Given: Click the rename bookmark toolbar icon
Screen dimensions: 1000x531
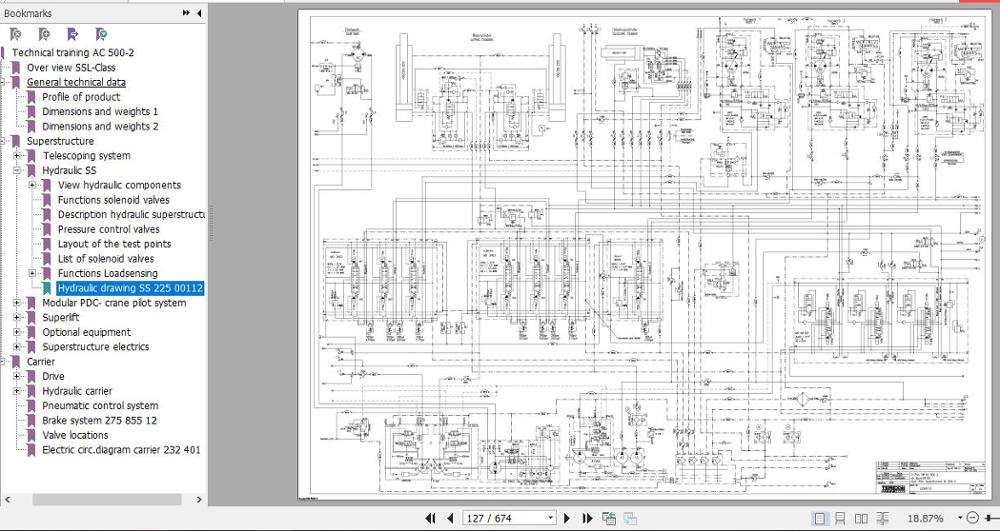Looking at the screenshot, I should [x=72, y=34].
